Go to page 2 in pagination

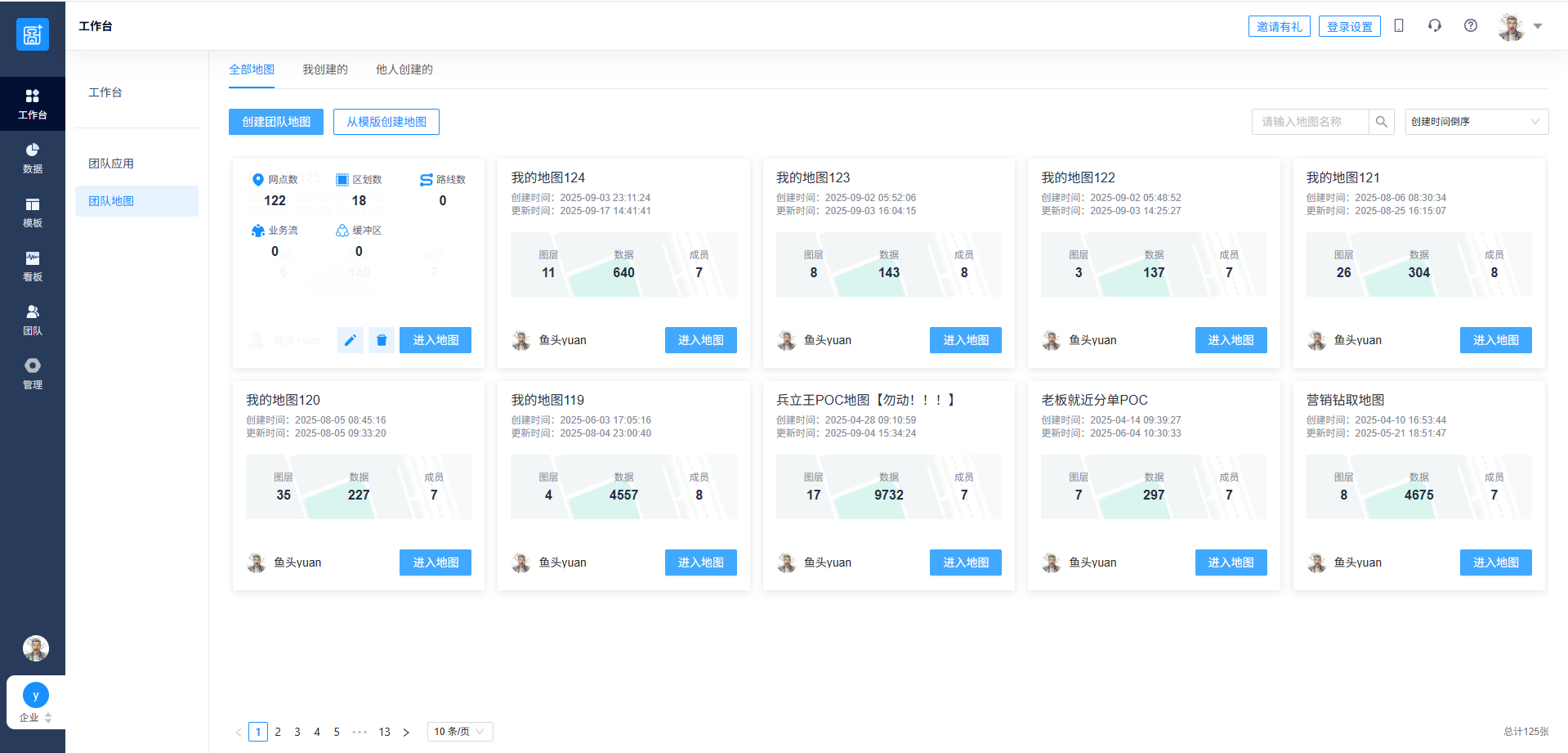pyautogui.click(x=278, y=732)
